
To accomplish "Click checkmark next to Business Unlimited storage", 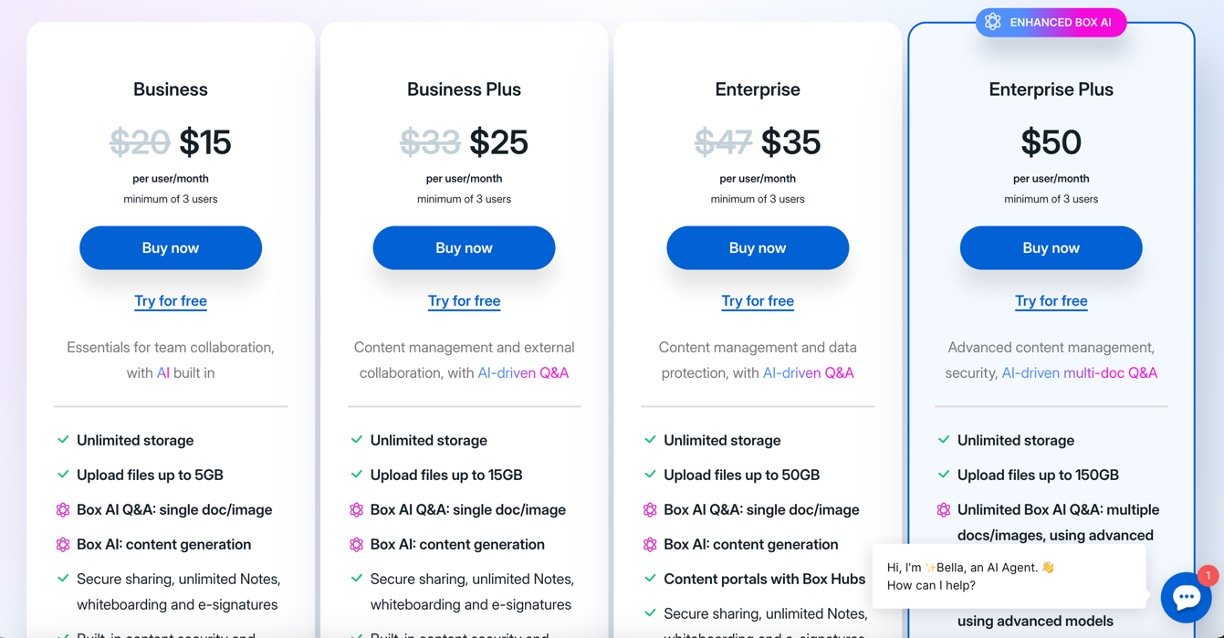I will pos(63,440).
